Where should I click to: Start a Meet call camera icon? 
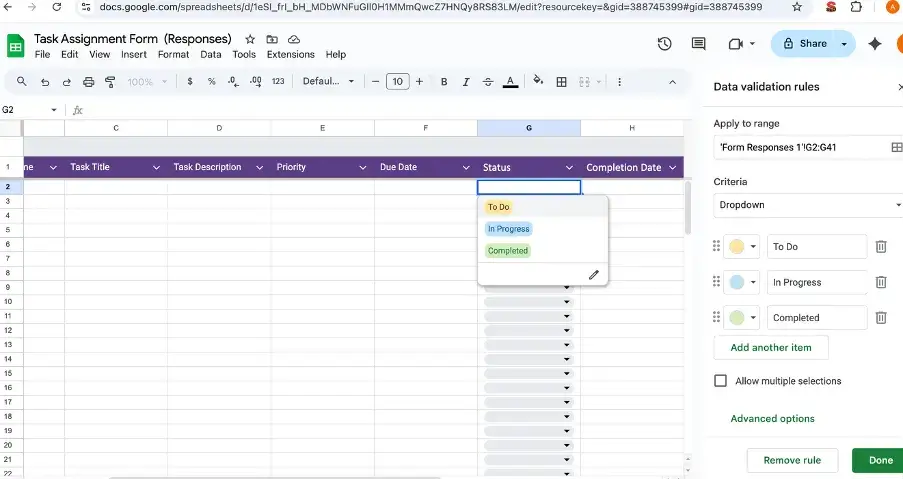[x=736, y=44]
